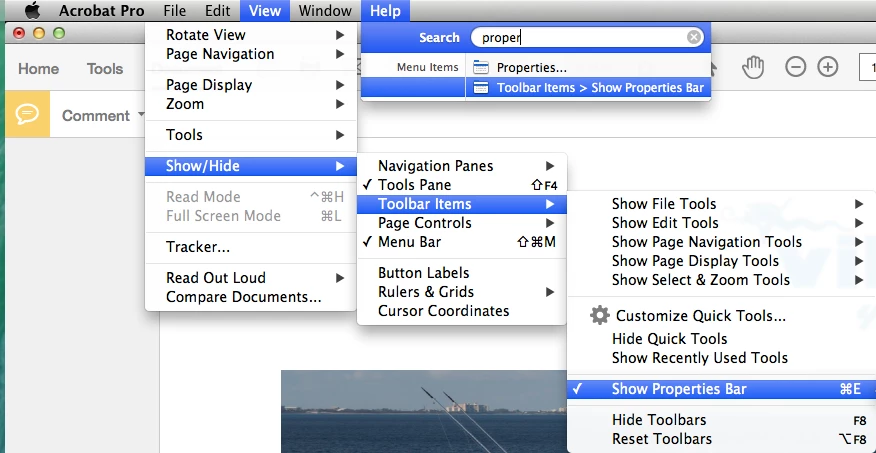Click the zoom out minus icon

[x=796, y=68]
